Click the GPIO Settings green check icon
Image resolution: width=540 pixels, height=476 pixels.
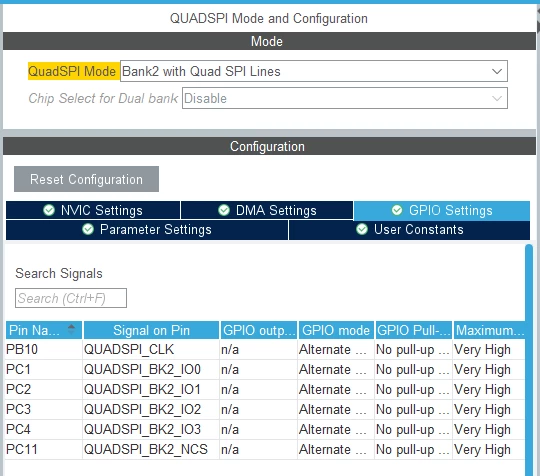point(397,210)
